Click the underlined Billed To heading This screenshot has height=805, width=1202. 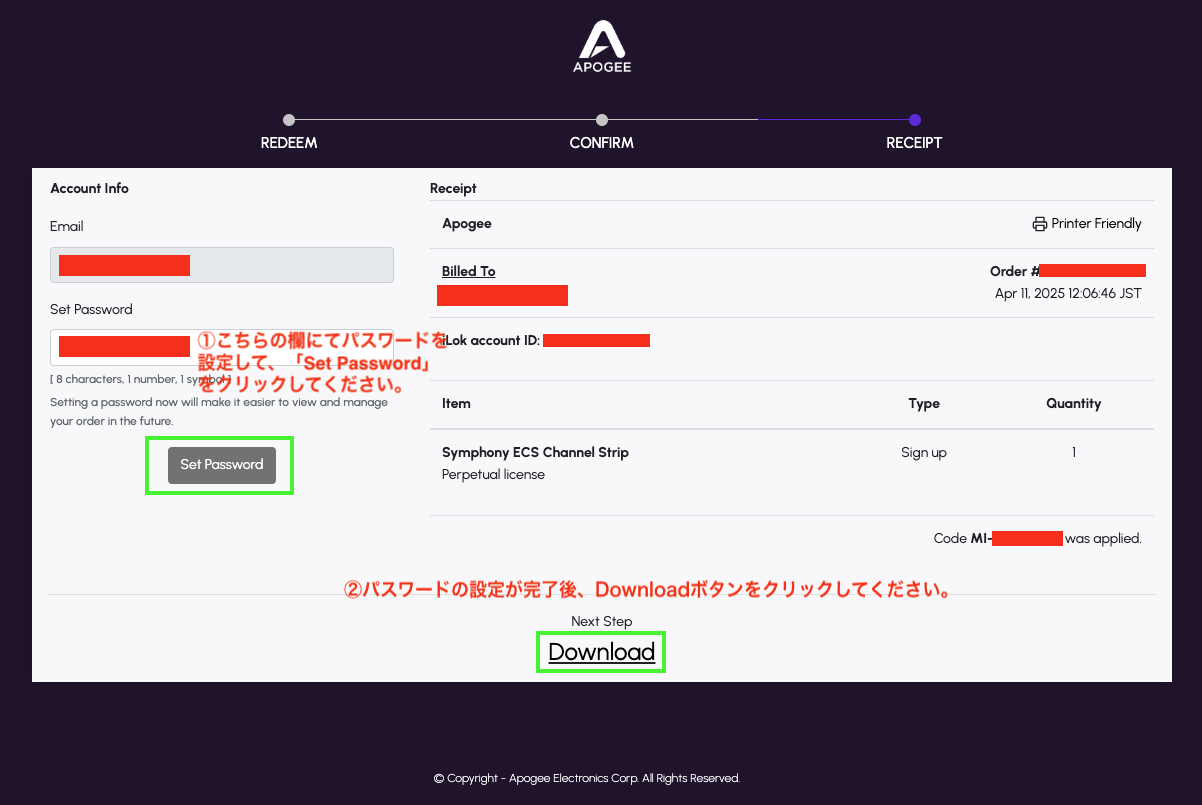469,271
